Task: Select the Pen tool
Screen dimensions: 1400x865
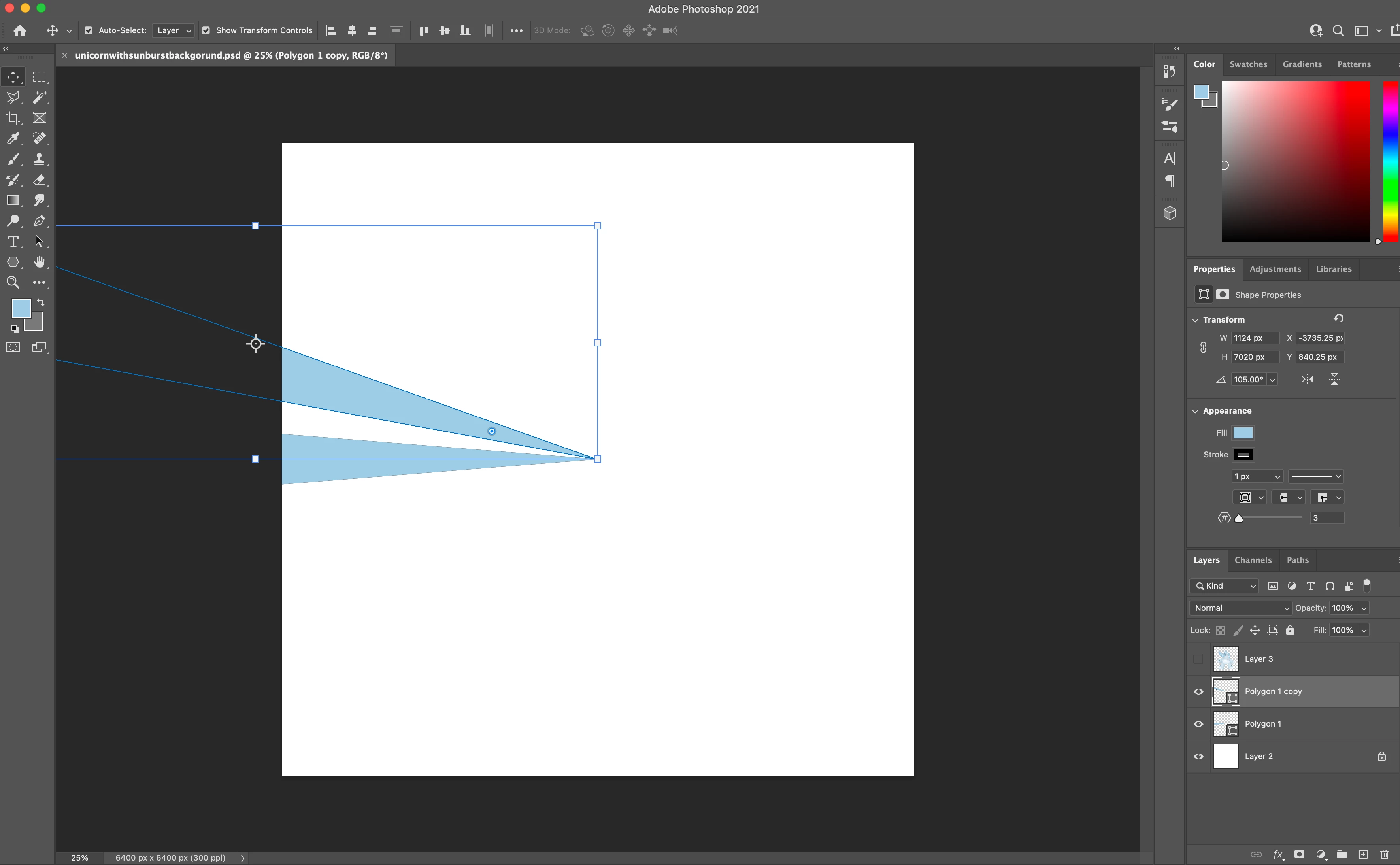Action: [x=39, y=221]
